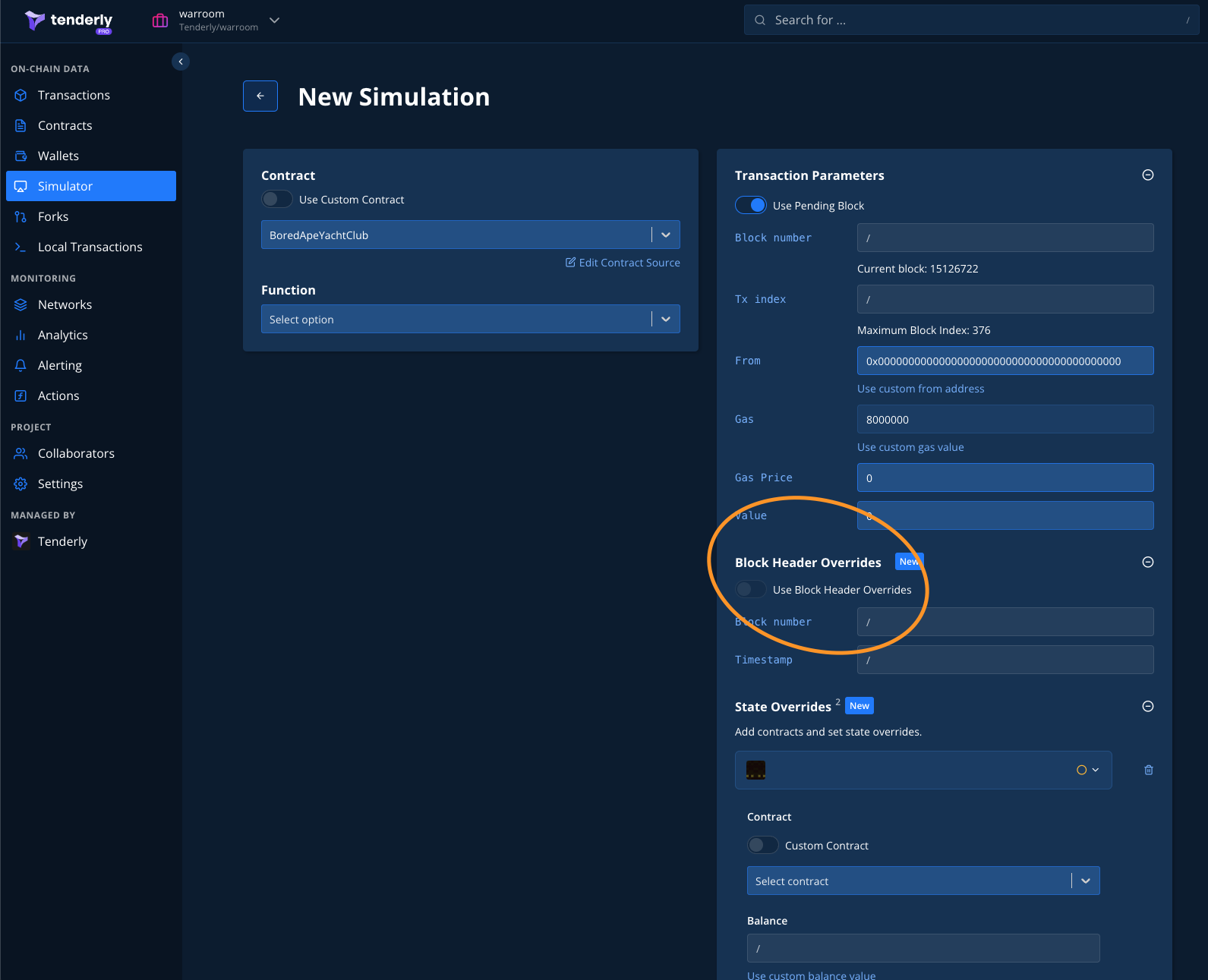Click the Alerting bell icon
Screen dimensions: 1208x980
(21, 365)
